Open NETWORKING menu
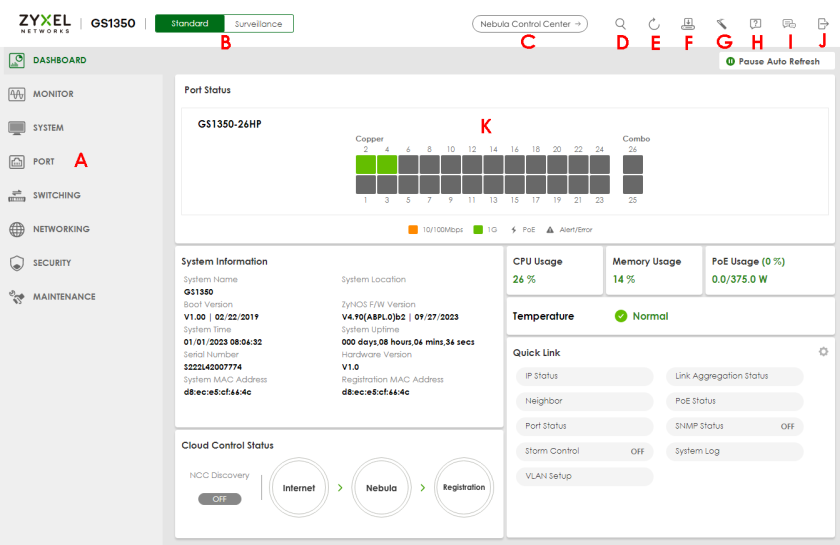Viewport: 840px width, 545px height. point(61,229)
